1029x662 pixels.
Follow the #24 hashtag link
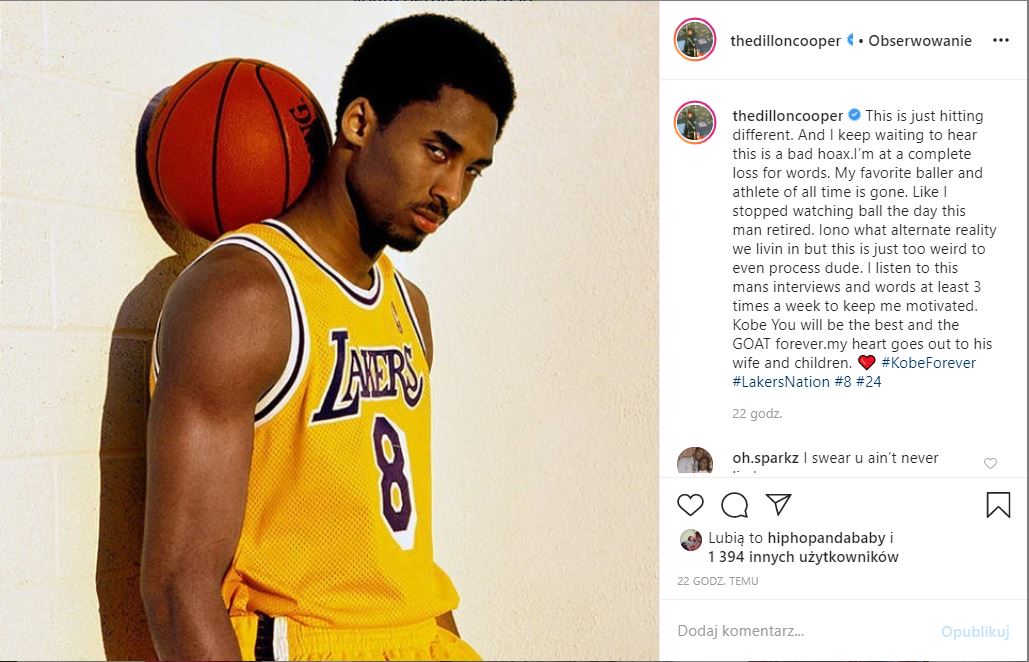click(x=868, y=382)
